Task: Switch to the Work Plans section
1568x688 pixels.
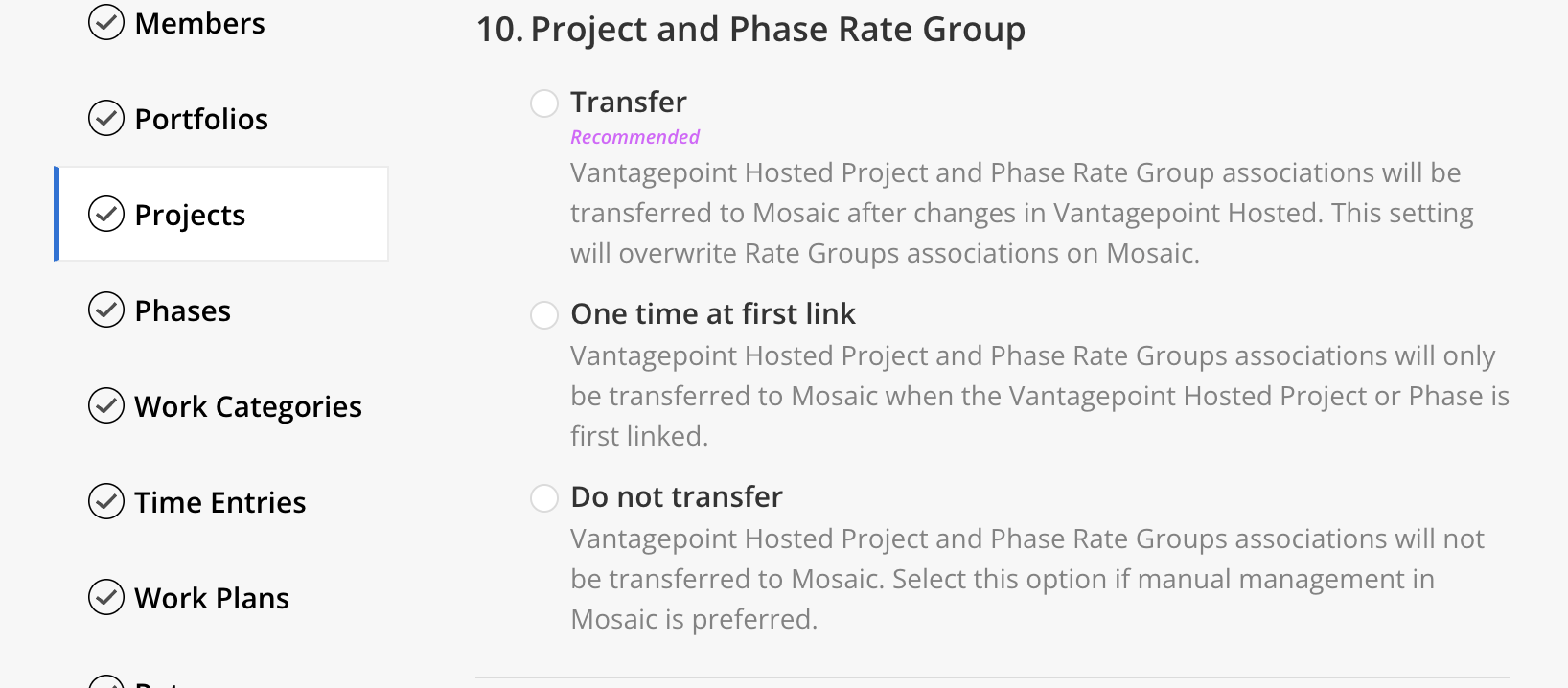Action: click(x=212, y=598)
